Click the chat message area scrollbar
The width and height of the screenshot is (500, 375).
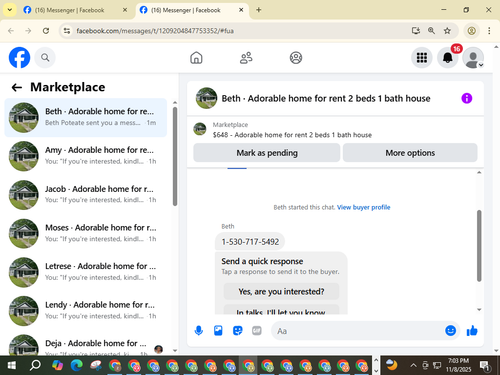[x=479, y=246]
